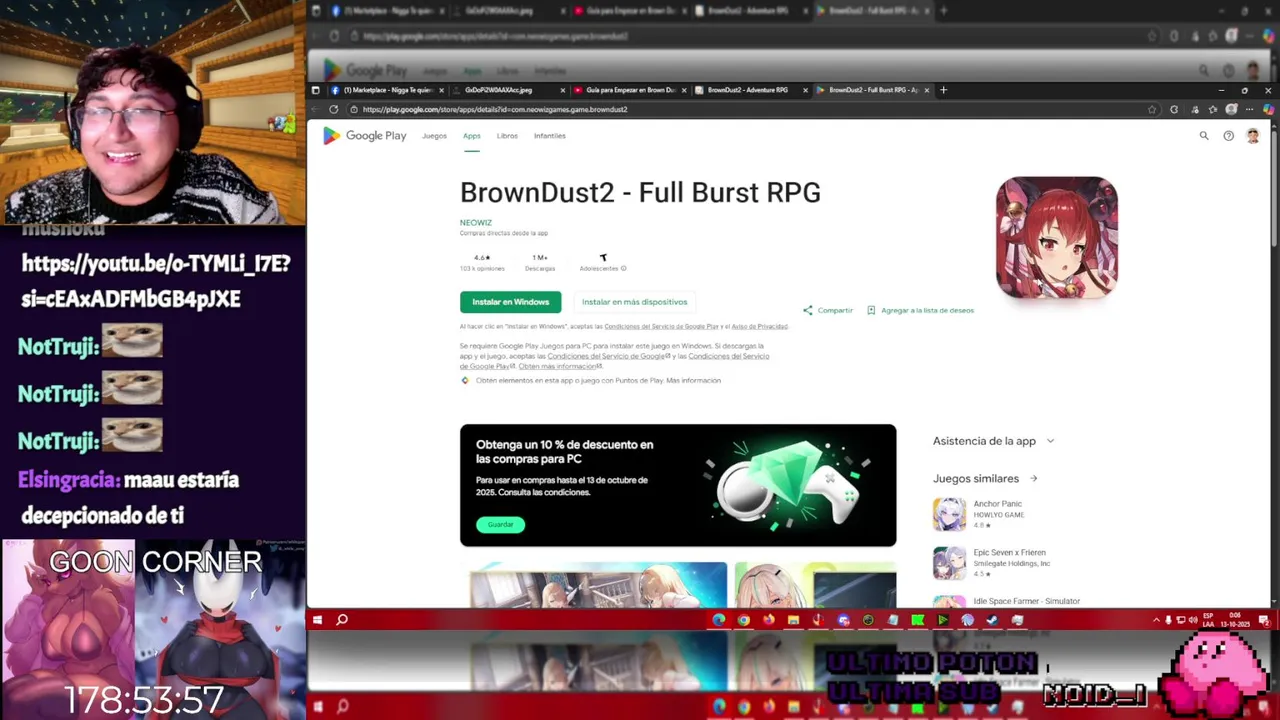Viewport: 1280px width, 720px height.
Task: Open the Windows Start button
Action: pyautogui.click(x=317, y=620)
